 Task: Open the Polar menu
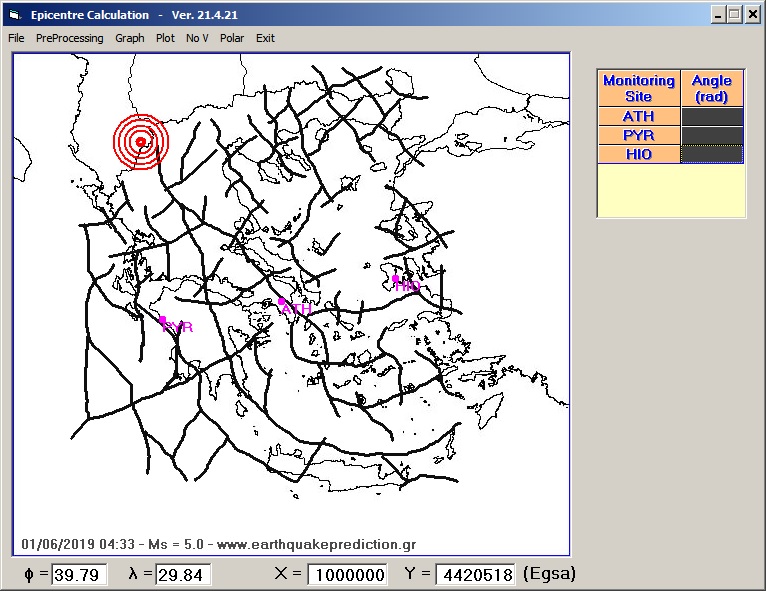[232, 38]
